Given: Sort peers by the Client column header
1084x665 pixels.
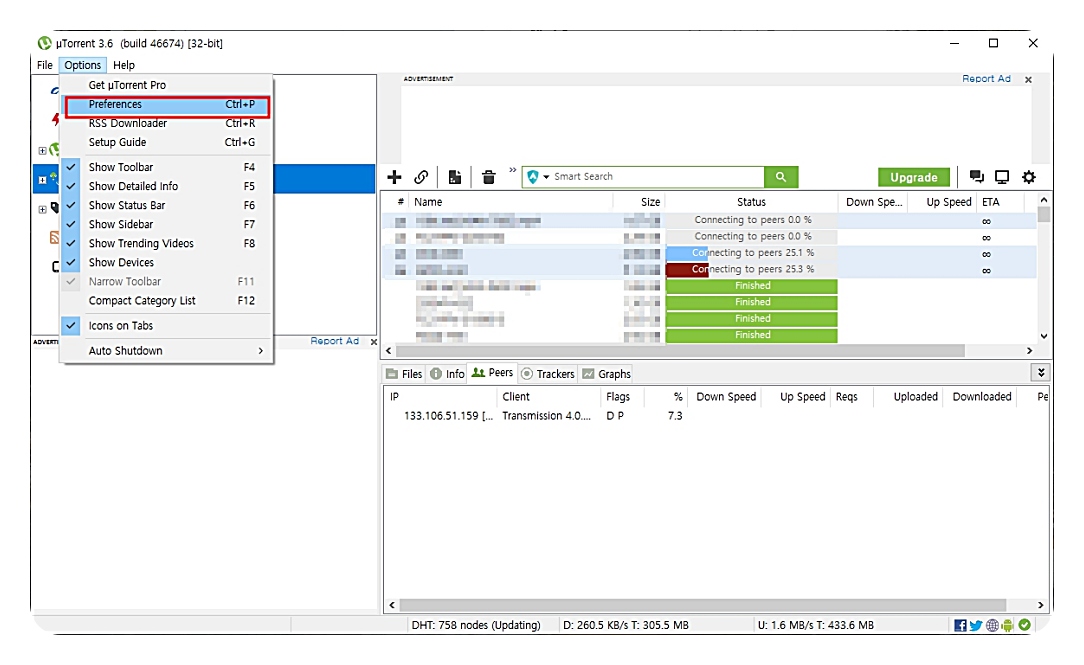Looking at the screenshot, I should click(548, 397).
